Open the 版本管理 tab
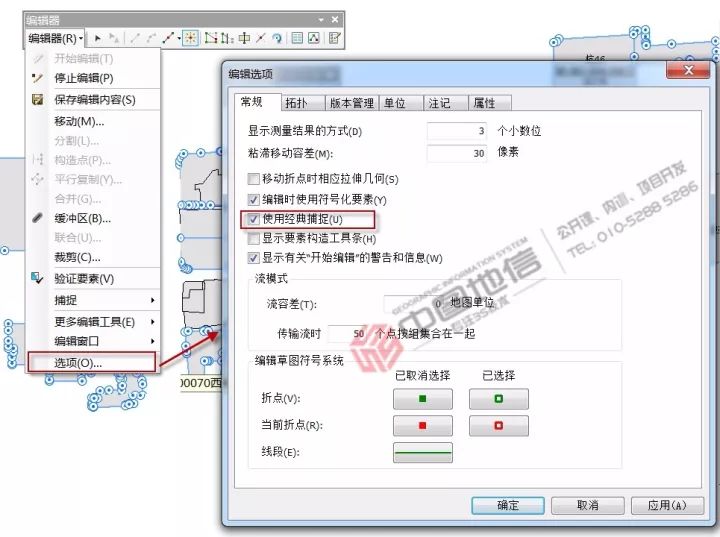Screen dimensions: 720x537 (x=352, y=103)
